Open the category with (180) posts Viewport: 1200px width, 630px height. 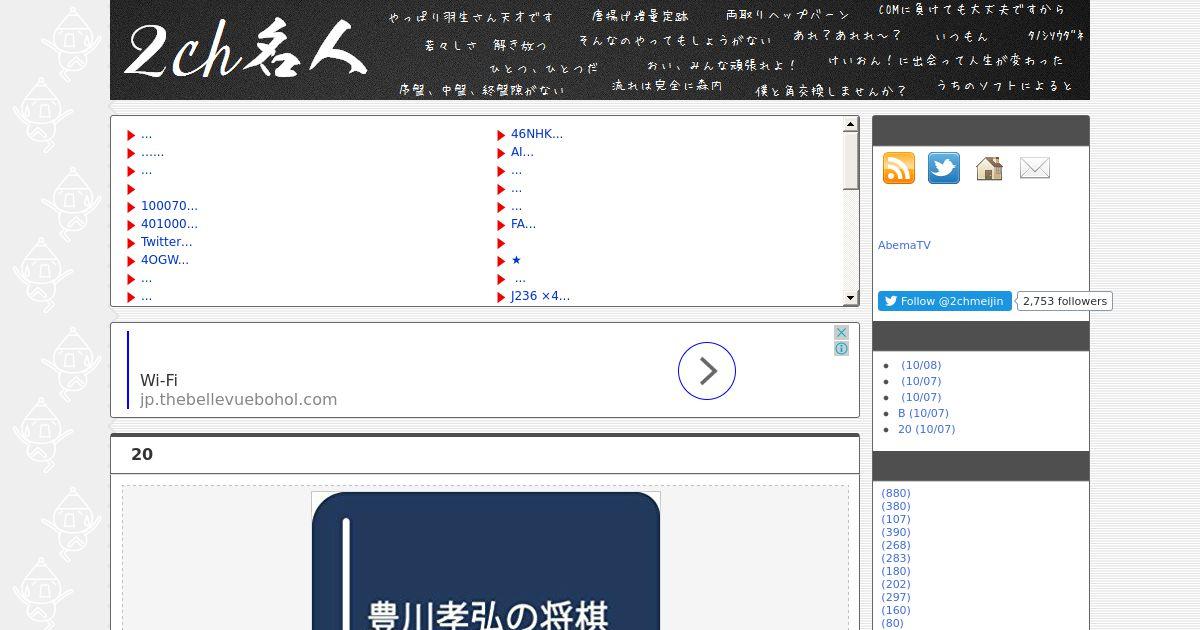896,571
